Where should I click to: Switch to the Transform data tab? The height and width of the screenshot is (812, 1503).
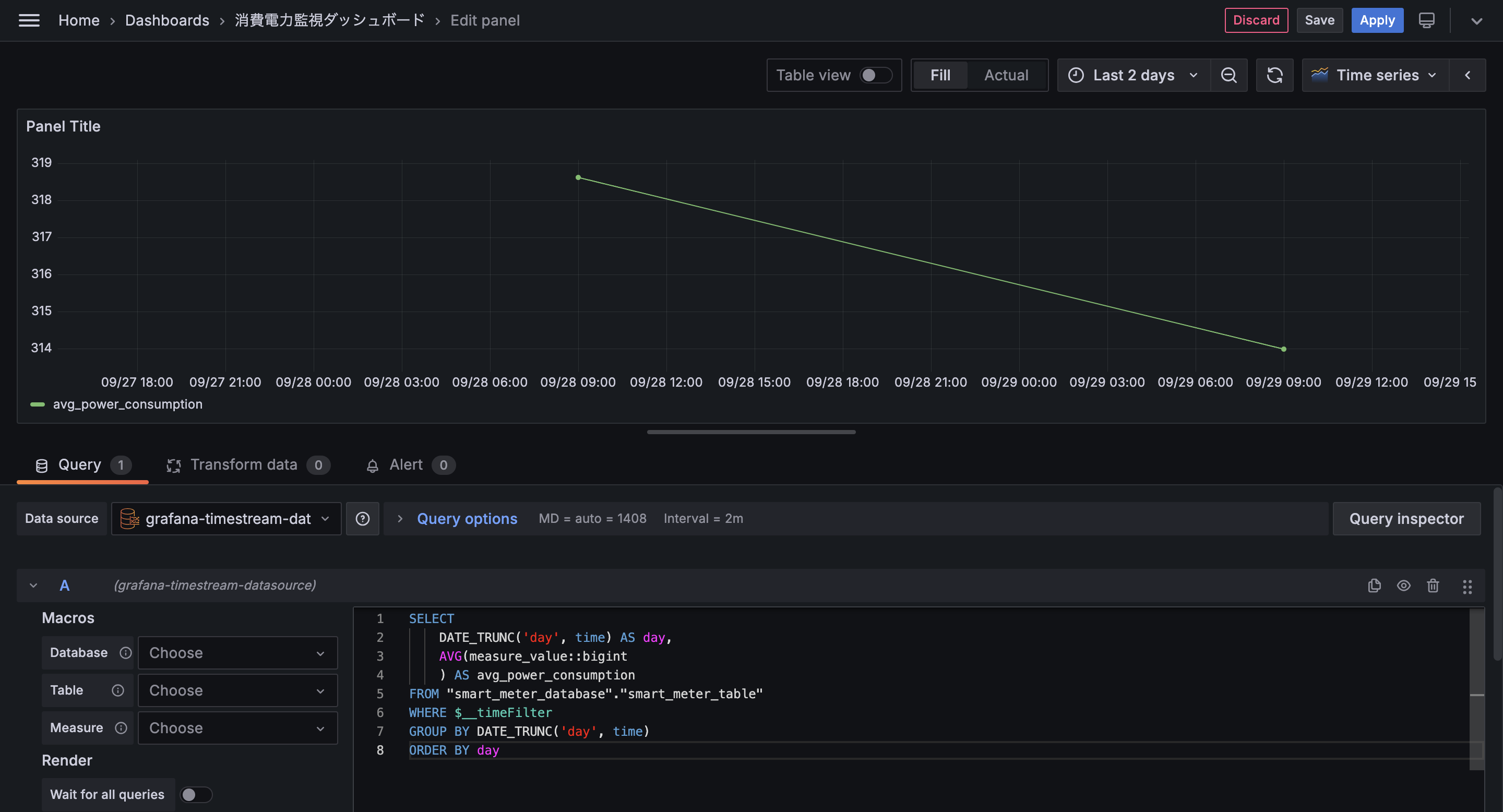point(244,465)
